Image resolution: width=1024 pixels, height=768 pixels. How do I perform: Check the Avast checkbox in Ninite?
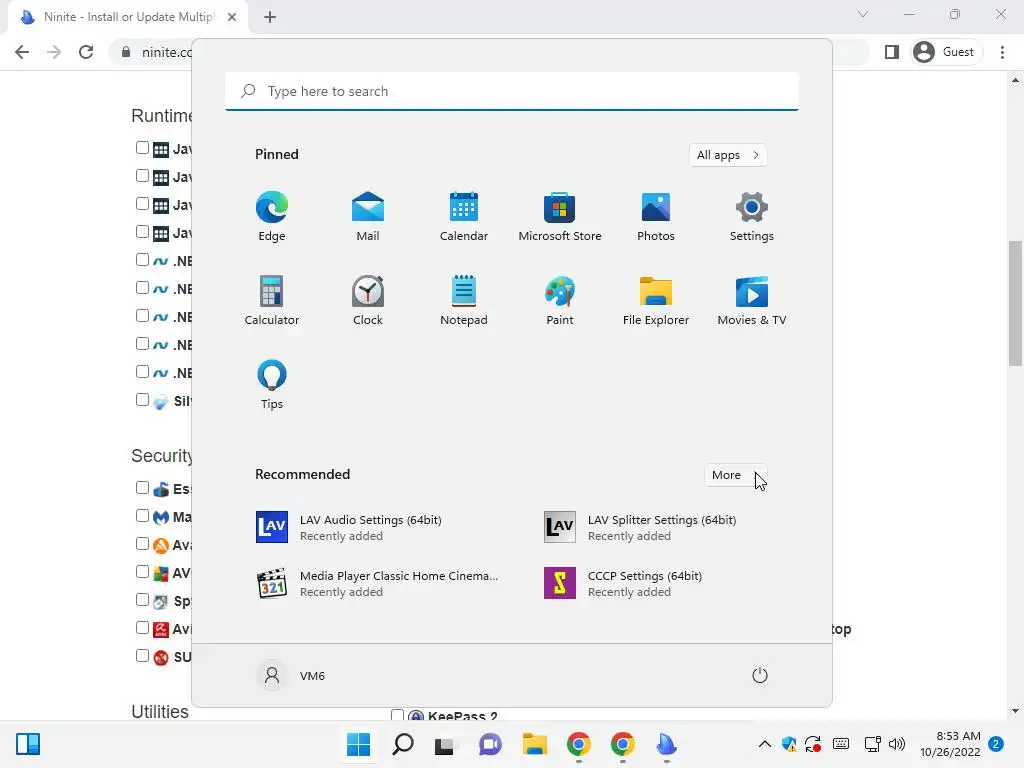pos(142,544)
